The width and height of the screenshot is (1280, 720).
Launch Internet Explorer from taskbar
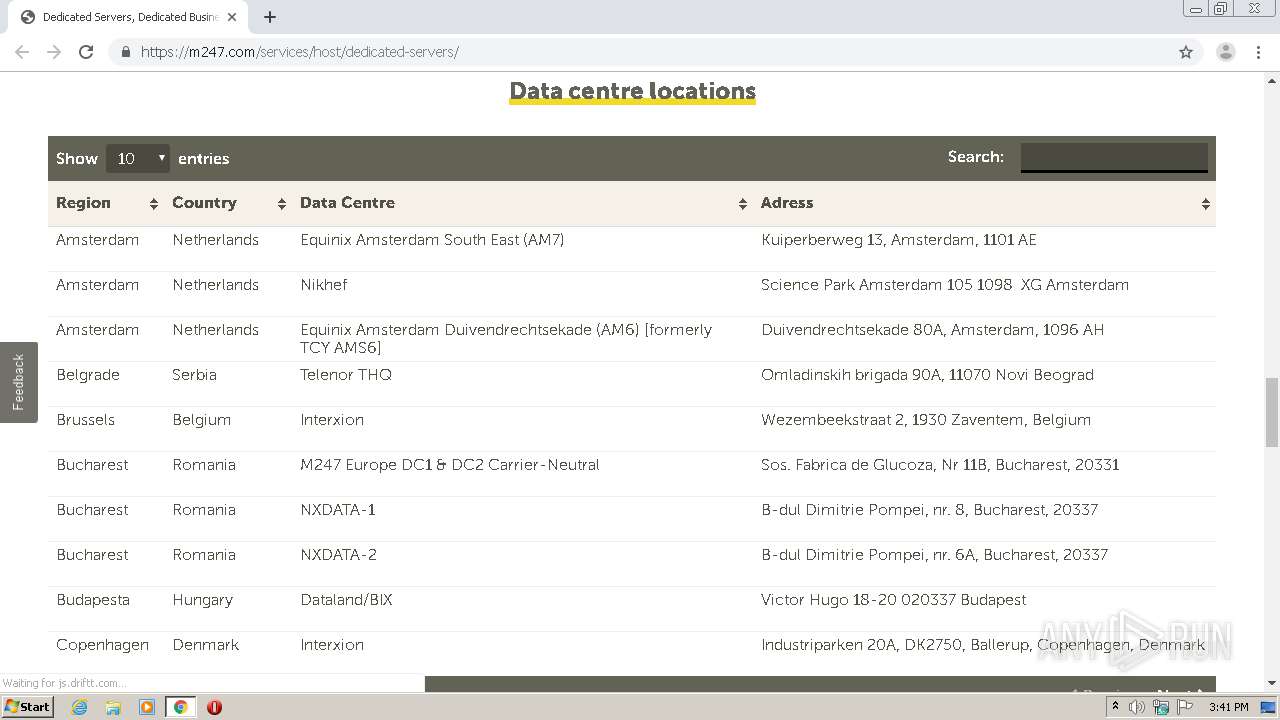pyautogui.click(x=79, y=707)
